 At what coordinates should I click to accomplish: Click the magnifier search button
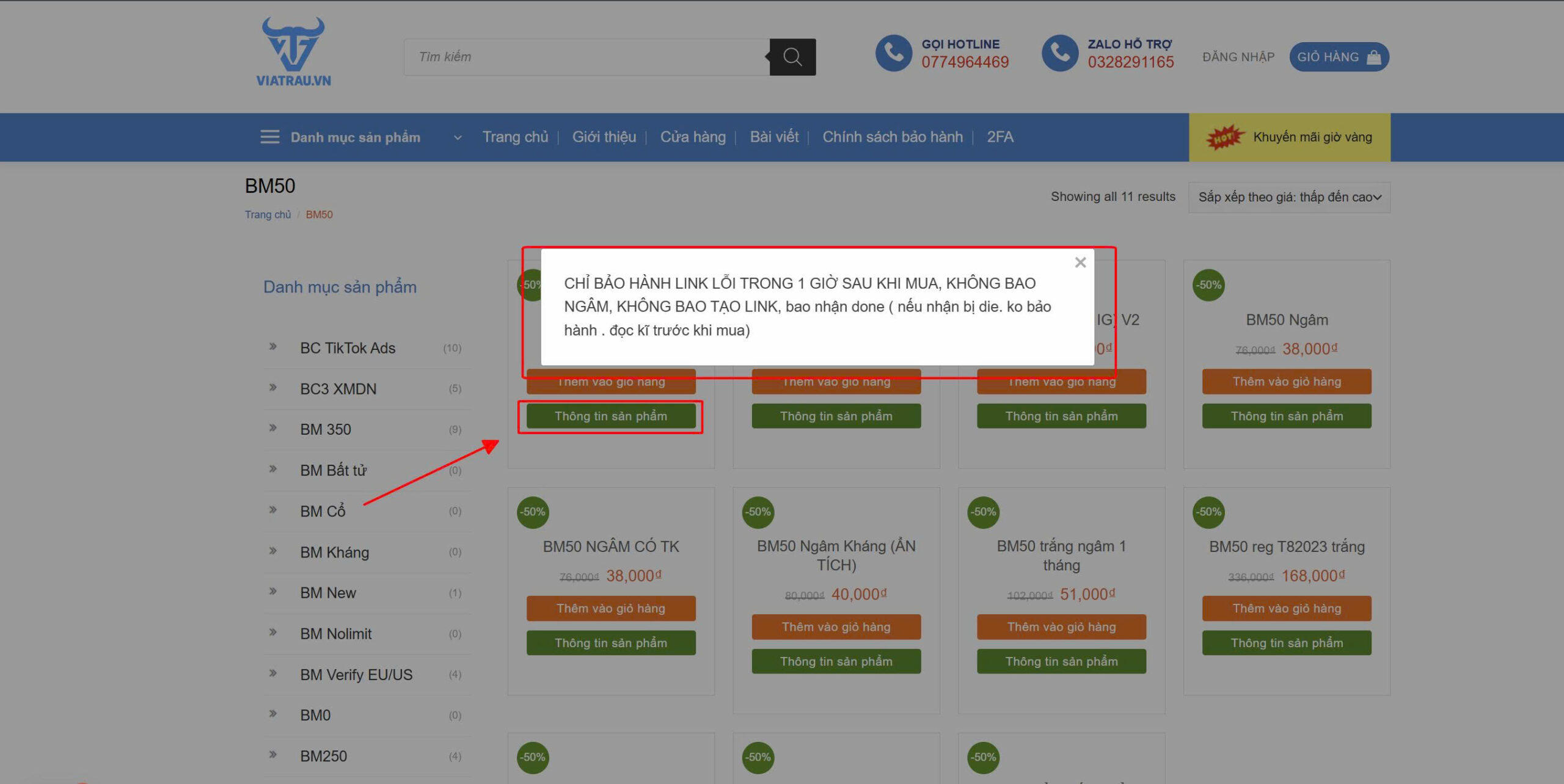(792, 57)
